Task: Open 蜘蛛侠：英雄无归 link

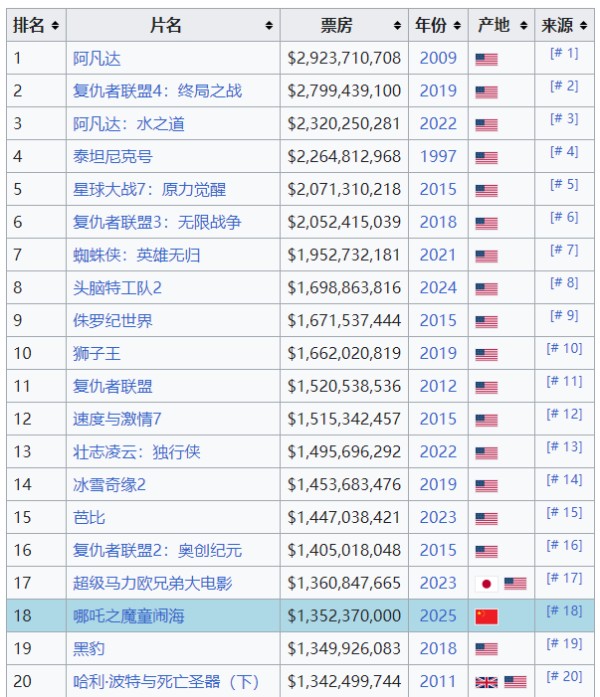Action: click(x=136, y=255)
